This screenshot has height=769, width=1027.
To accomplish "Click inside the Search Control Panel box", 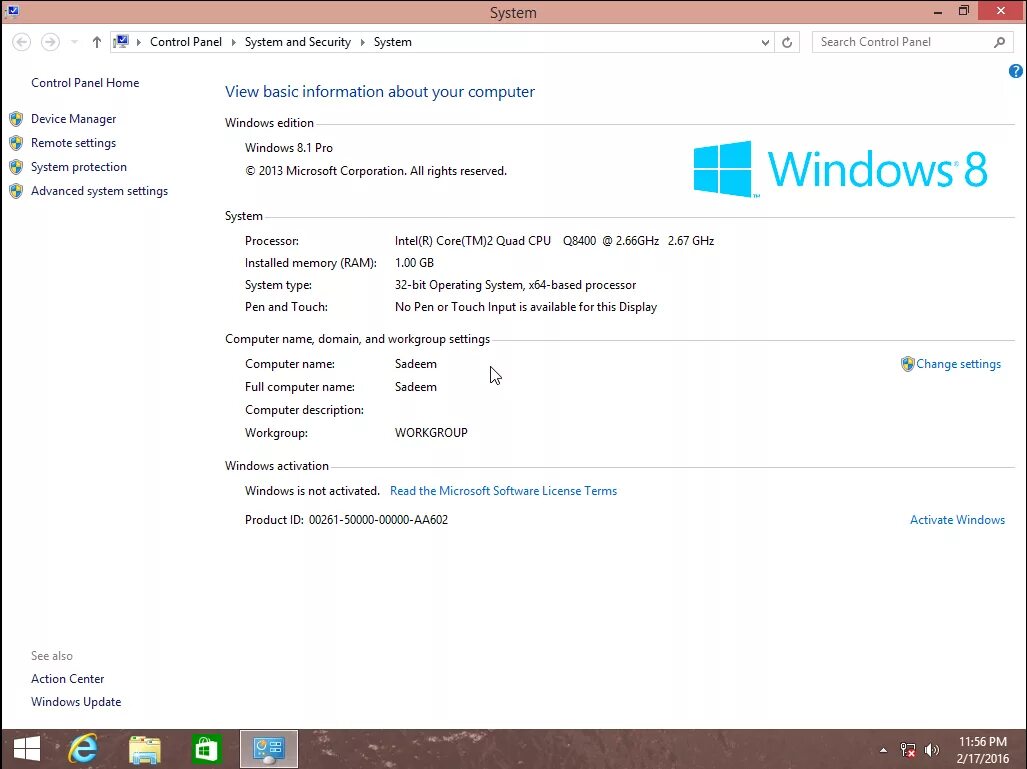I will pos(900,42).
